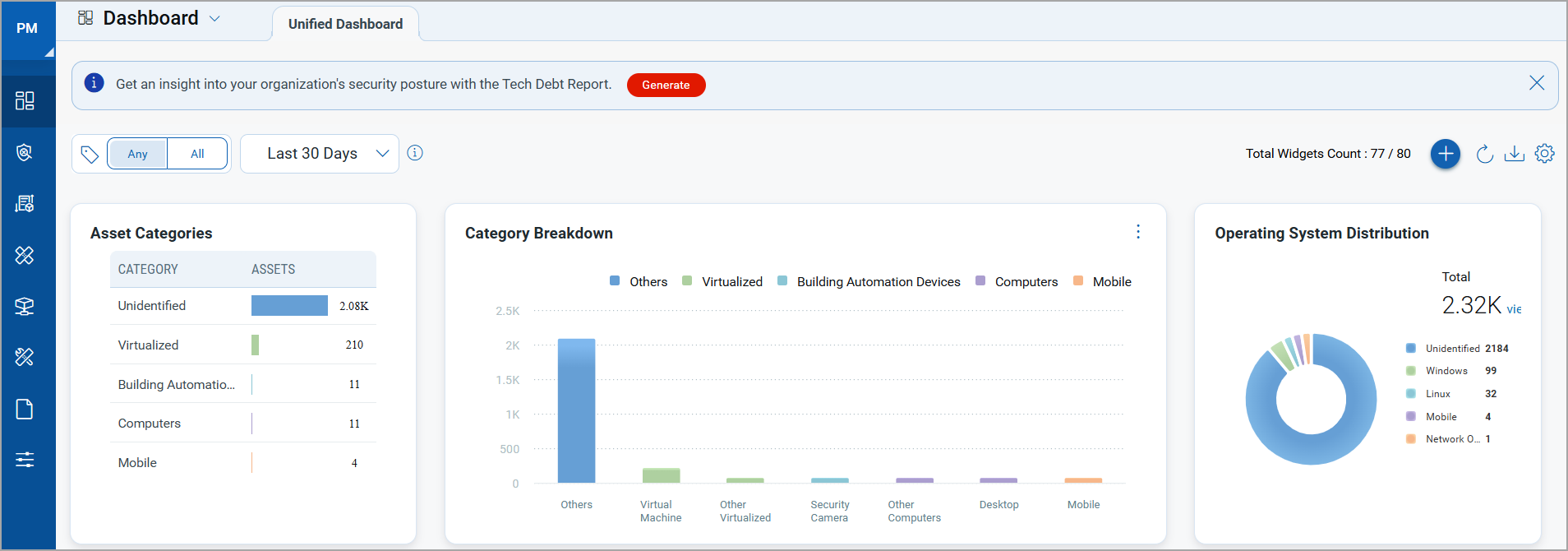Open dashboard settings gear icon
This screenshot has width=1568, height=551.
point(1544,154)
